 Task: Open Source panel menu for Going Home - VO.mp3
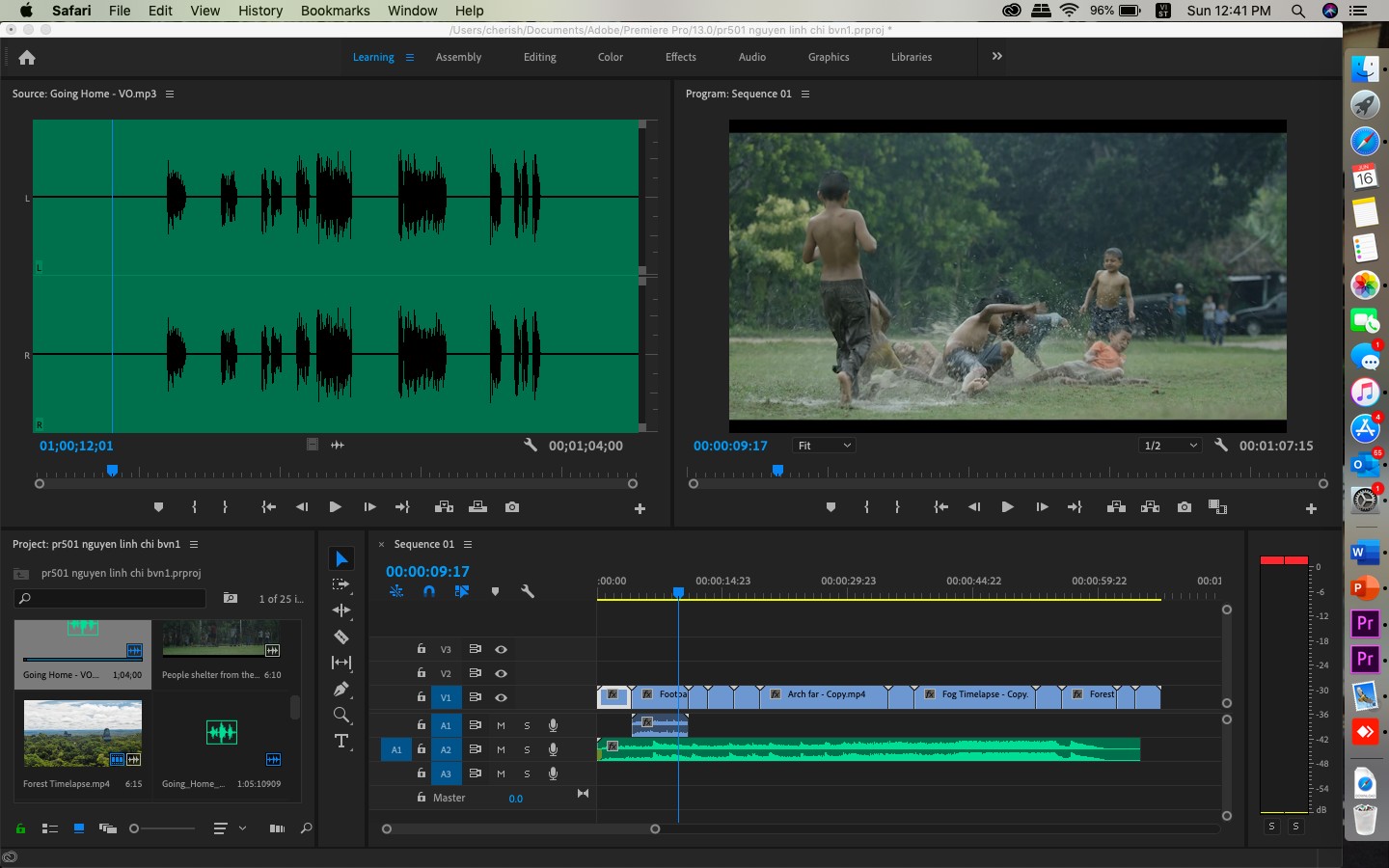coord(170,95)
